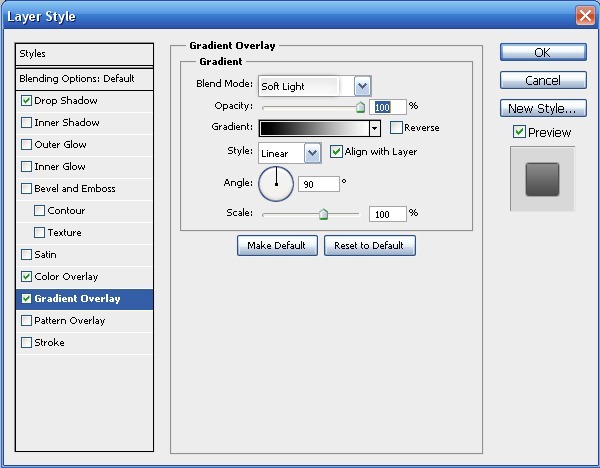Click the Angle value input field
600x468 pixels.
tap(318, 184)
